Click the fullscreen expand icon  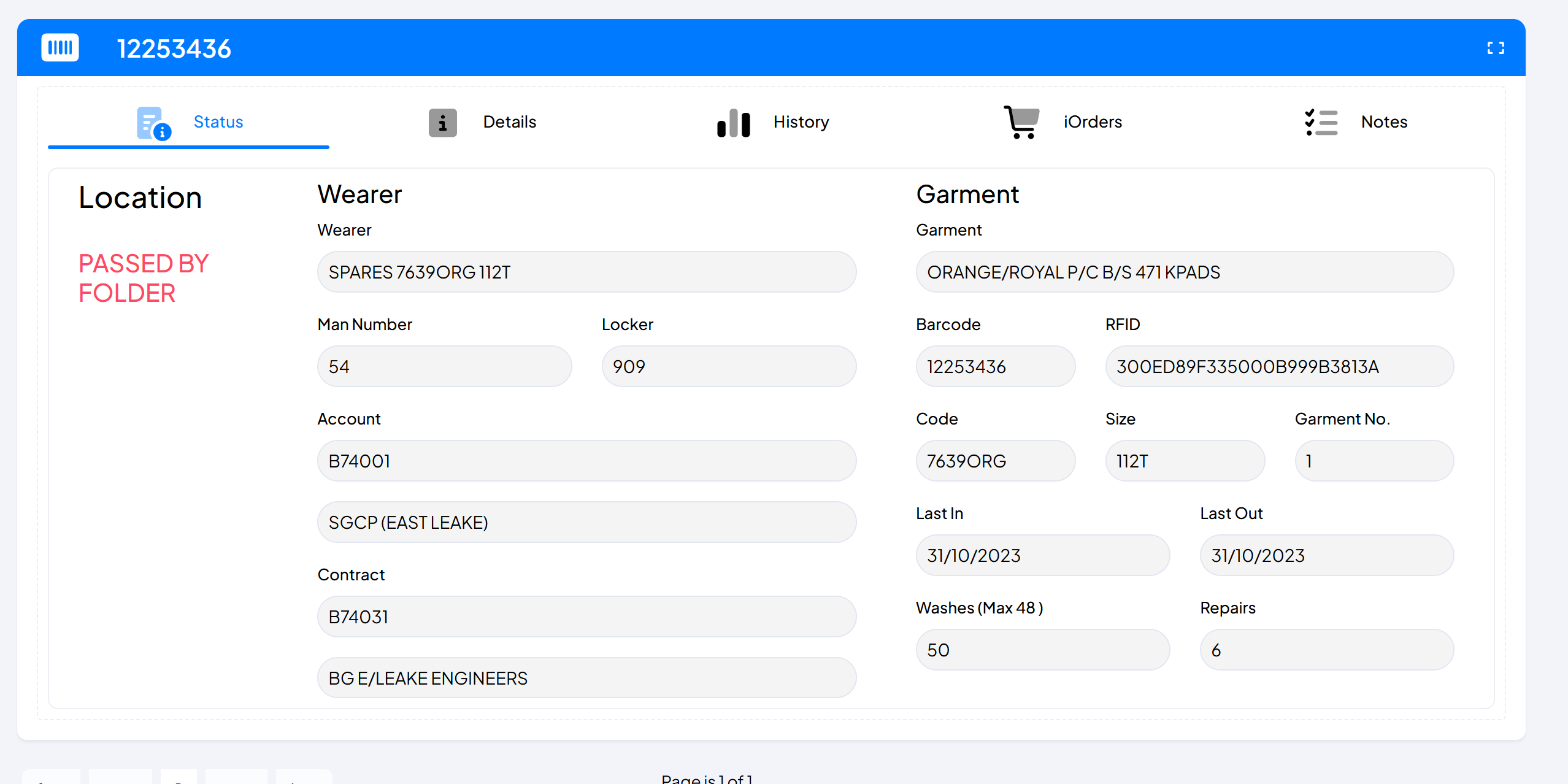tap(1496, 48)
